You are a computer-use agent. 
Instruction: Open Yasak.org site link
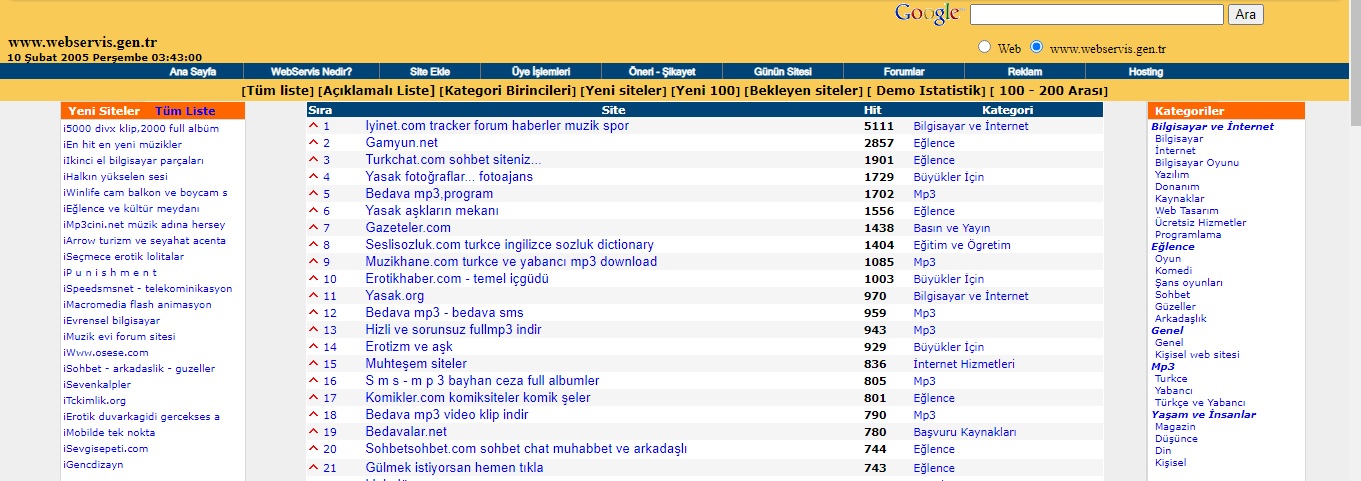pyautogui.click(x=394, y=296)
